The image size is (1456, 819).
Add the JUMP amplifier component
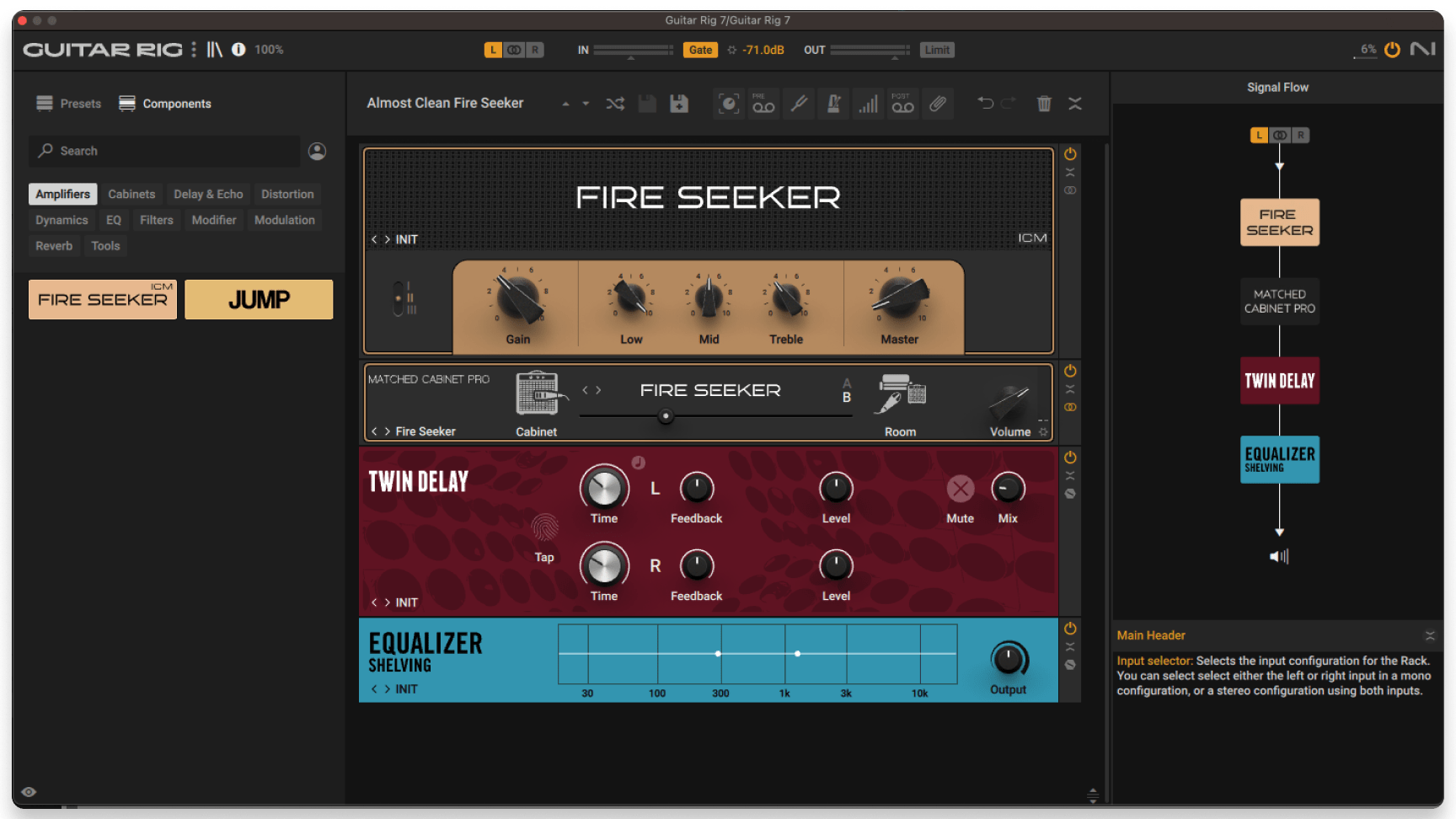click(259, 300)
